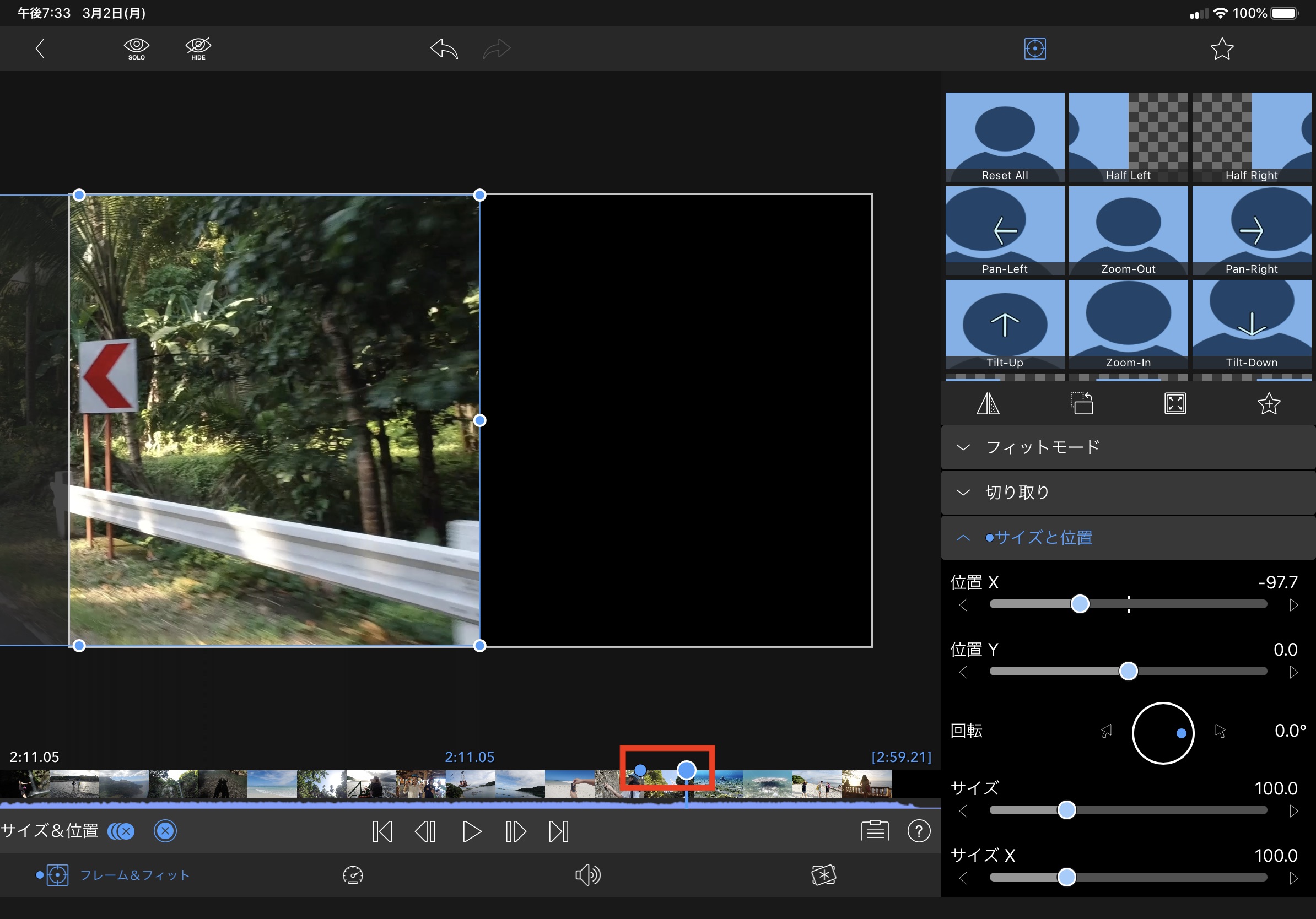Viewport: 1316px width, 919px height.
Task: Open the audio speaker settings
Action: (x=587, y=875)
